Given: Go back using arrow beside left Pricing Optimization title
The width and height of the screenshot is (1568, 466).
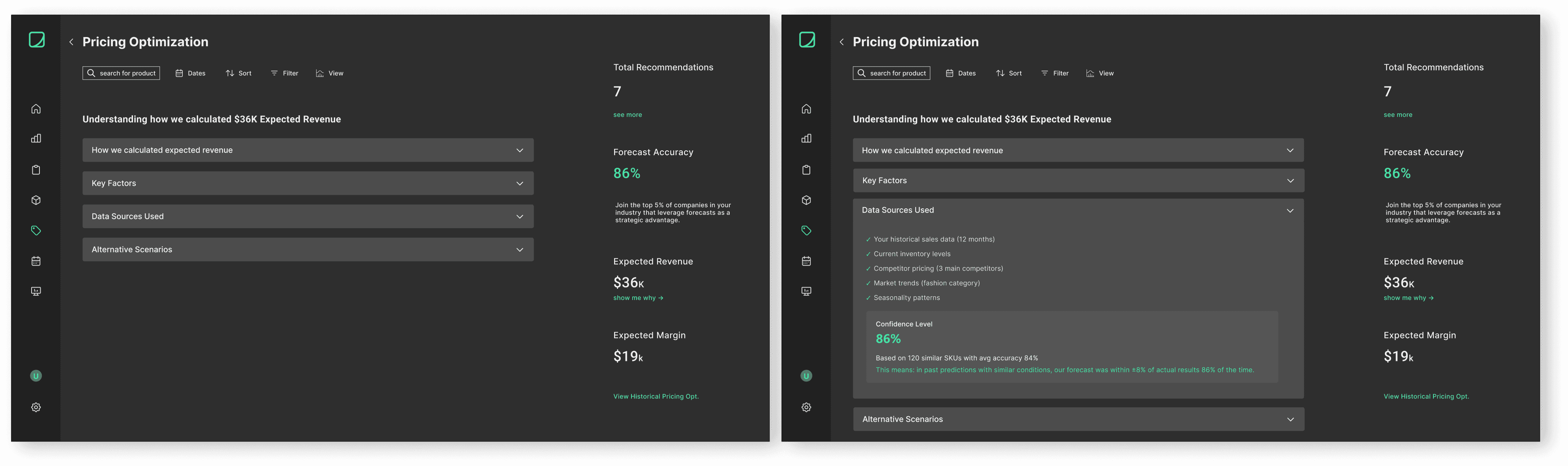Looking at the screenshot, I should 71,42.
